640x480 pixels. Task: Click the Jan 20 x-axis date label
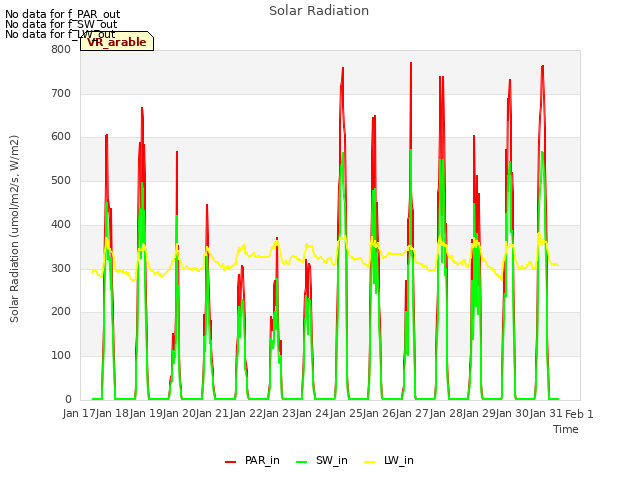(x=179, y=413)
